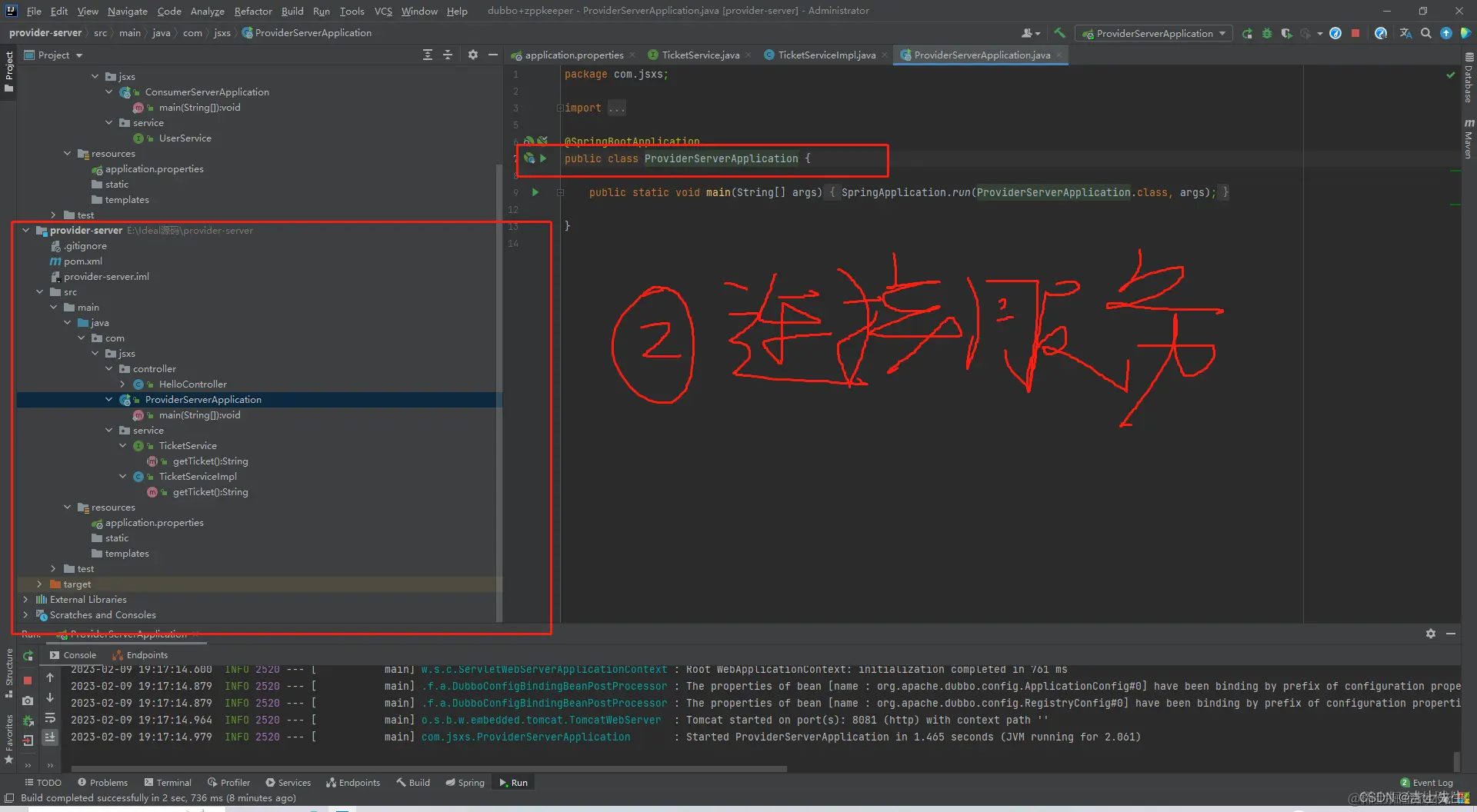The height and width of the screenshot is (812, 1477).
Task: Expand all in the Project panel header
Action: [428, 55]
